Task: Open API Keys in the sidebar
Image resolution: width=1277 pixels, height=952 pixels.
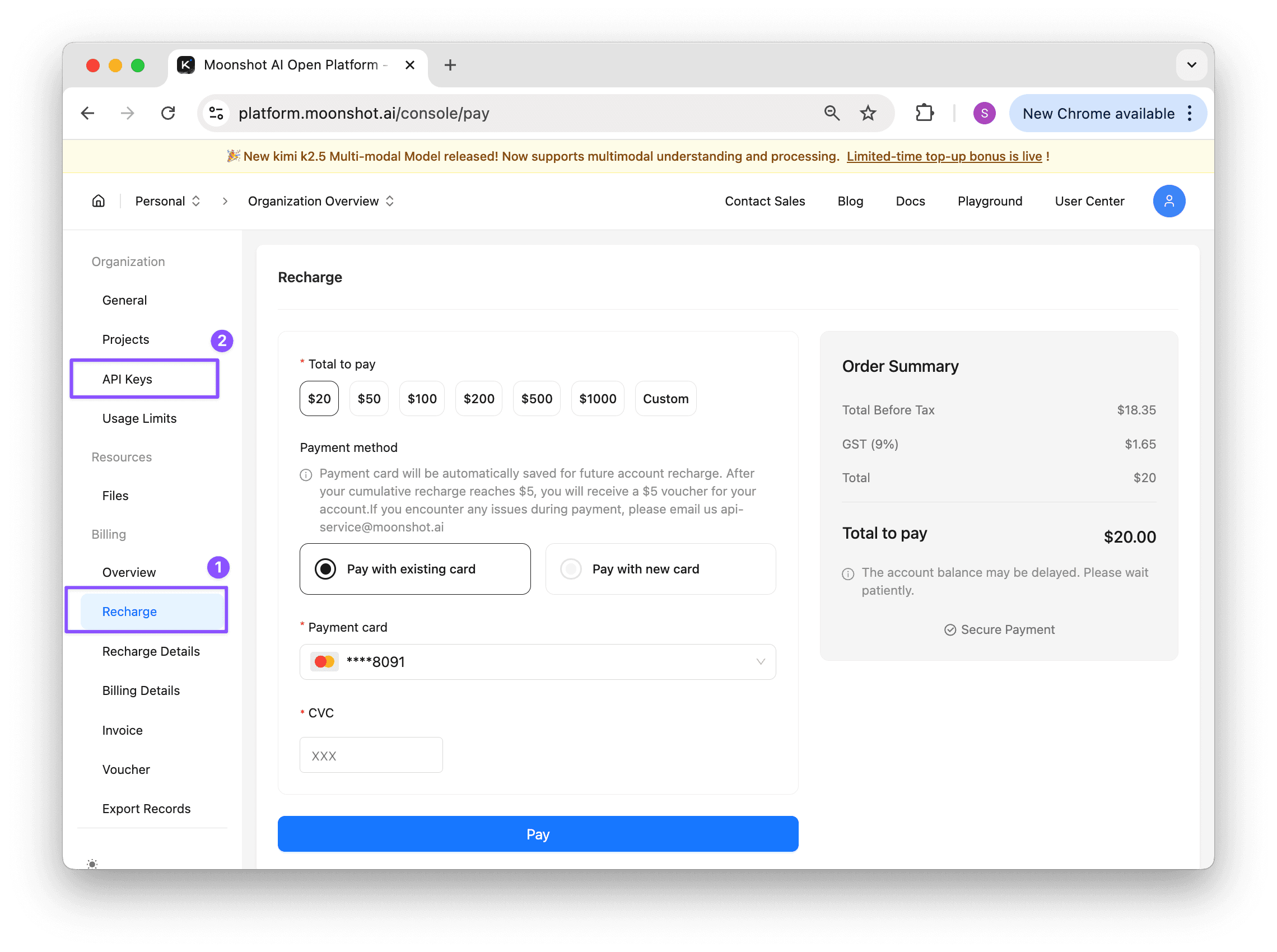Action: click(x=127, y=379)
